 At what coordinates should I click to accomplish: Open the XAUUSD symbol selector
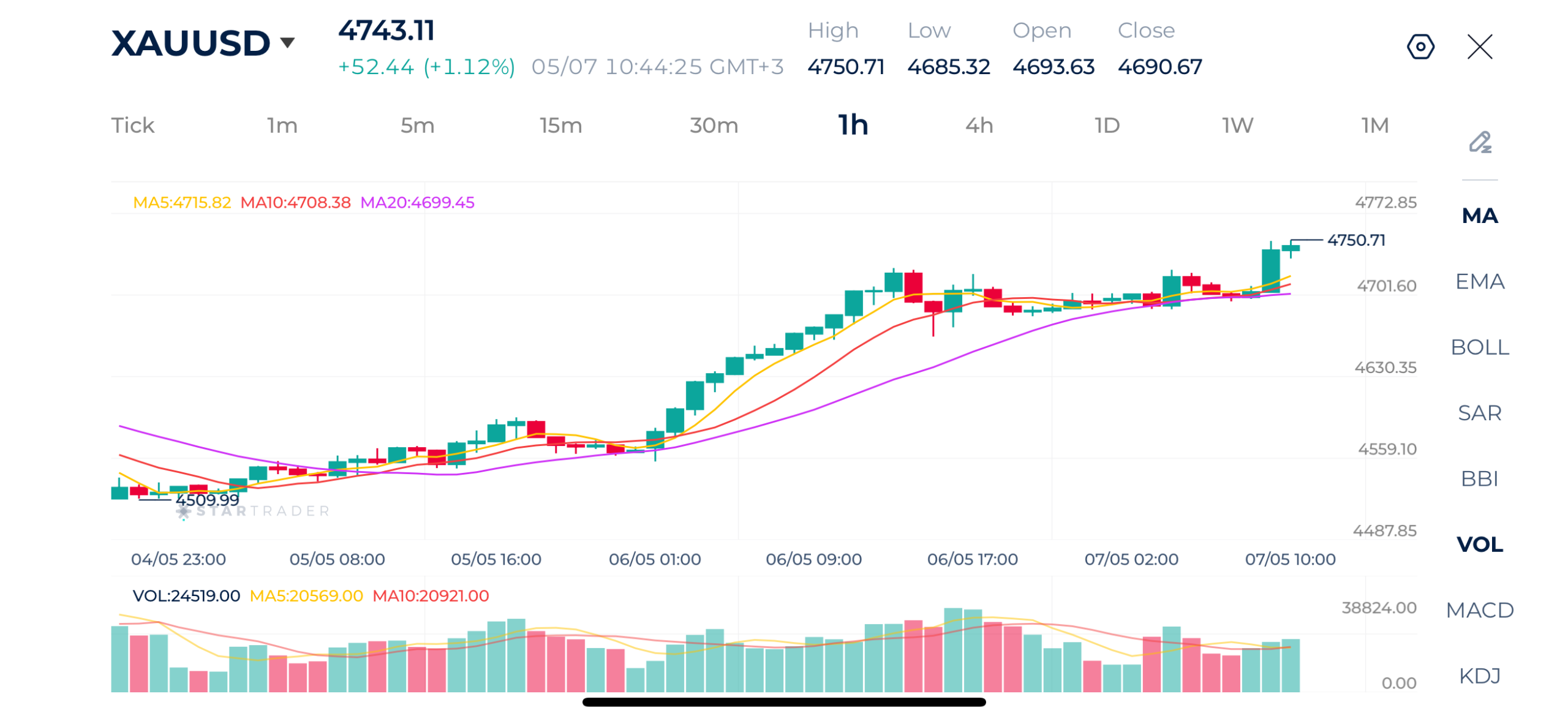(190, 43)
